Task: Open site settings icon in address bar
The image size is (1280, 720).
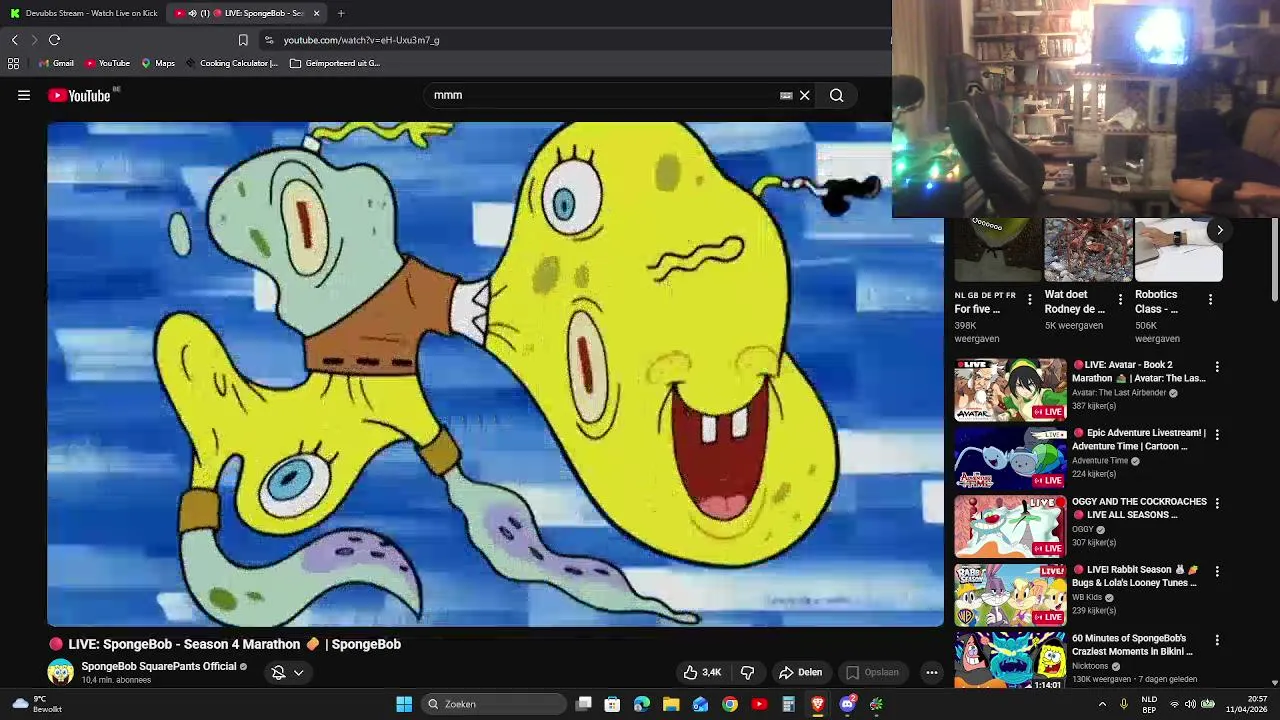Action: click(x=268, y=40)
